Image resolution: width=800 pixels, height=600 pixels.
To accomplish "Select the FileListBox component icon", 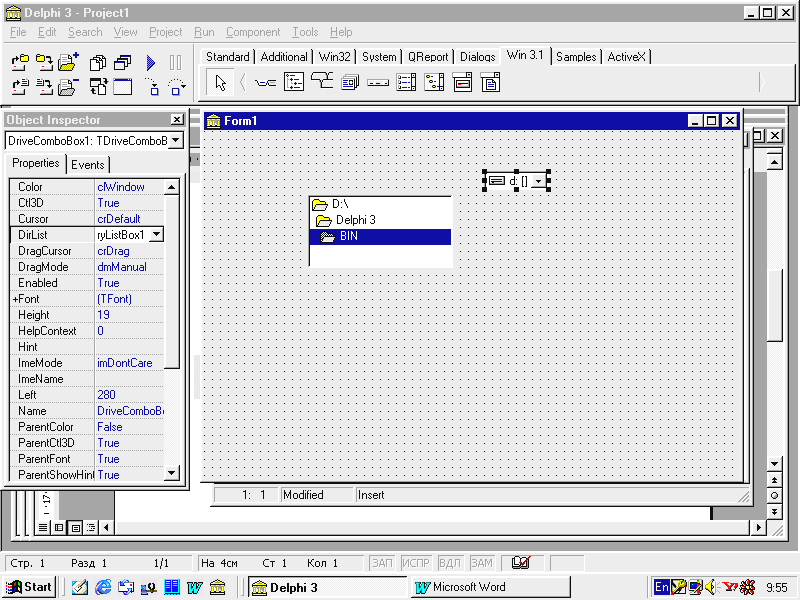I will 406,82.
